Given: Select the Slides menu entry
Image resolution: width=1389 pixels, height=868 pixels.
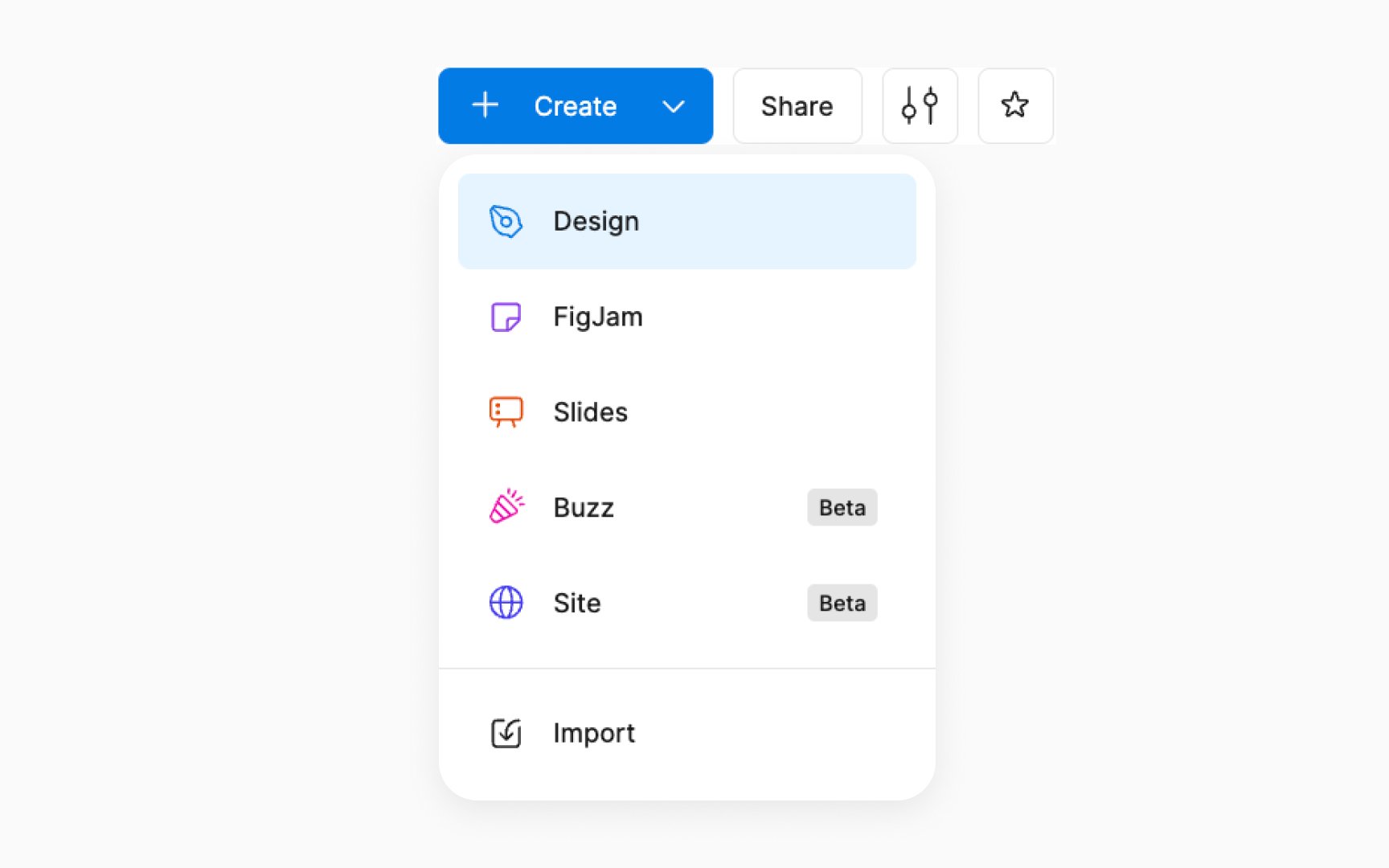Looking at the screenshot, I should (x=686, y=412).
